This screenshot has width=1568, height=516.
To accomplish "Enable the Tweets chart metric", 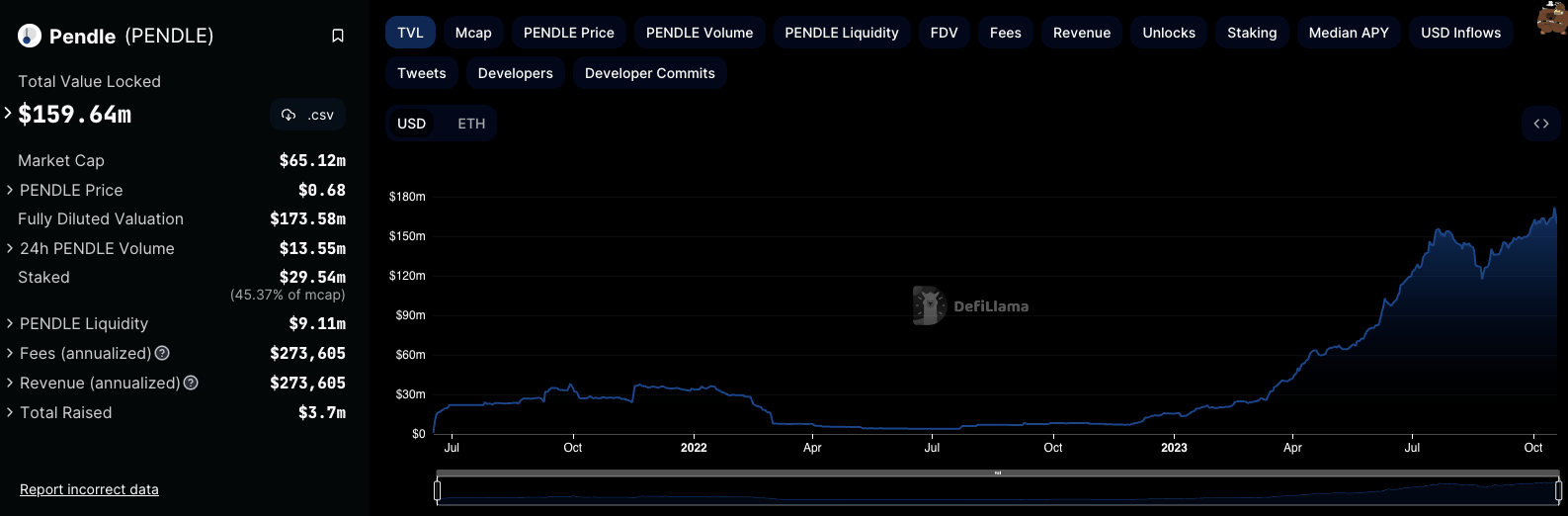I will pos(422,73).
